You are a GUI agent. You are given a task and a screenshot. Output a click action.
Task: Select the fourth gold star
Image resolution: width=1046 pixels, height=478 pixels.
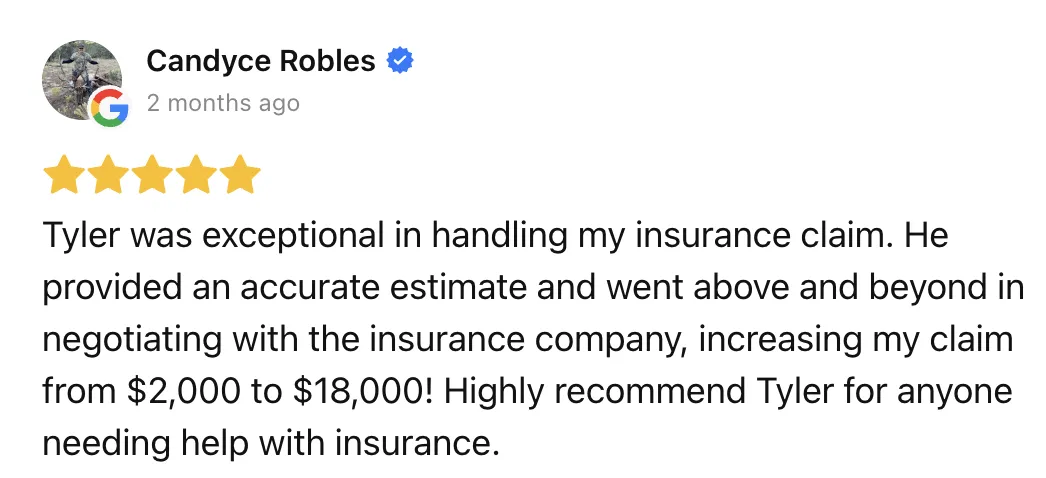point(196,175)
